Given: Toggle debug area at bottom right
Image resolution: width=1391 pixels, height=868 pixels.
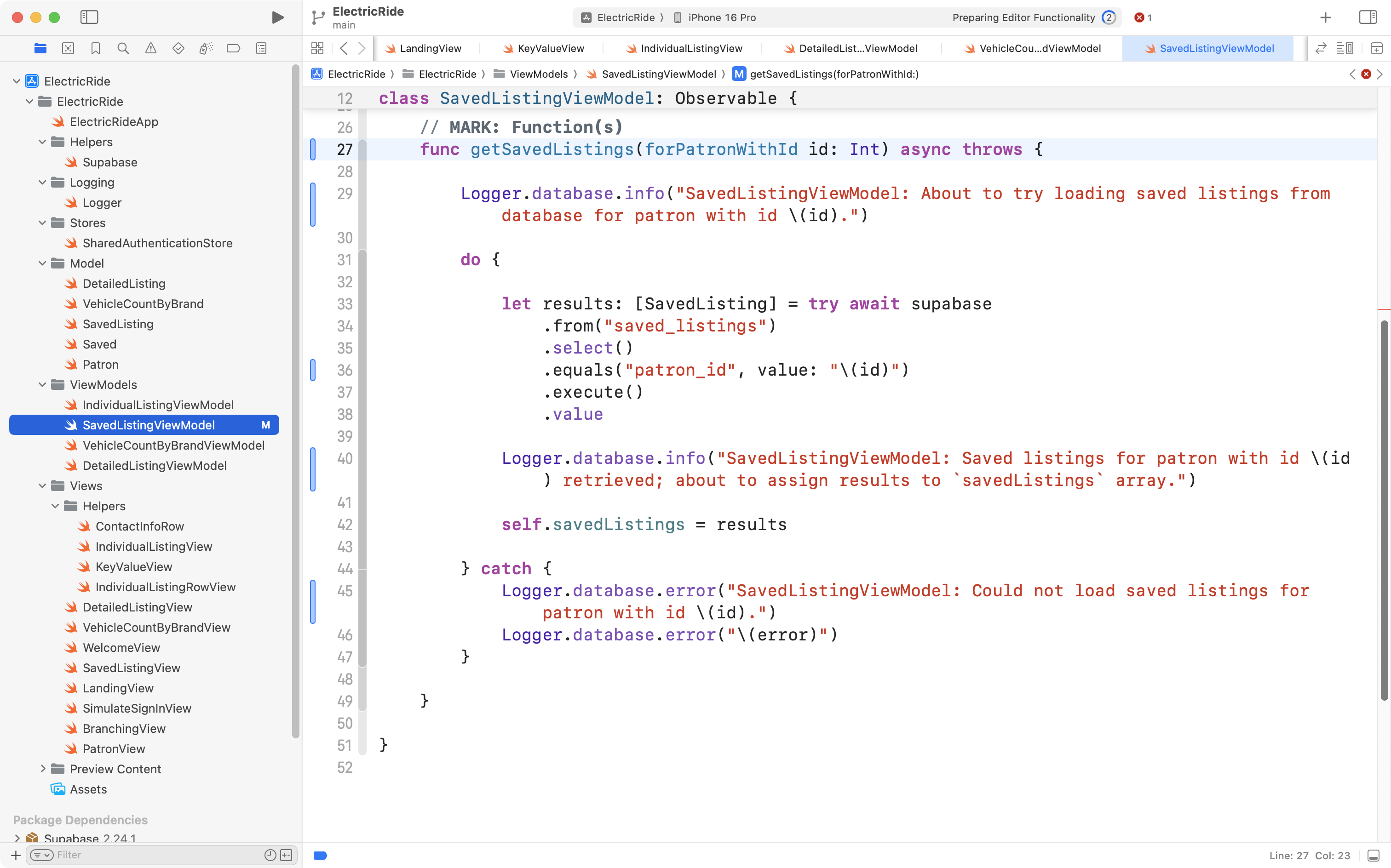Looking at the screenshot, I should 1373,856.
